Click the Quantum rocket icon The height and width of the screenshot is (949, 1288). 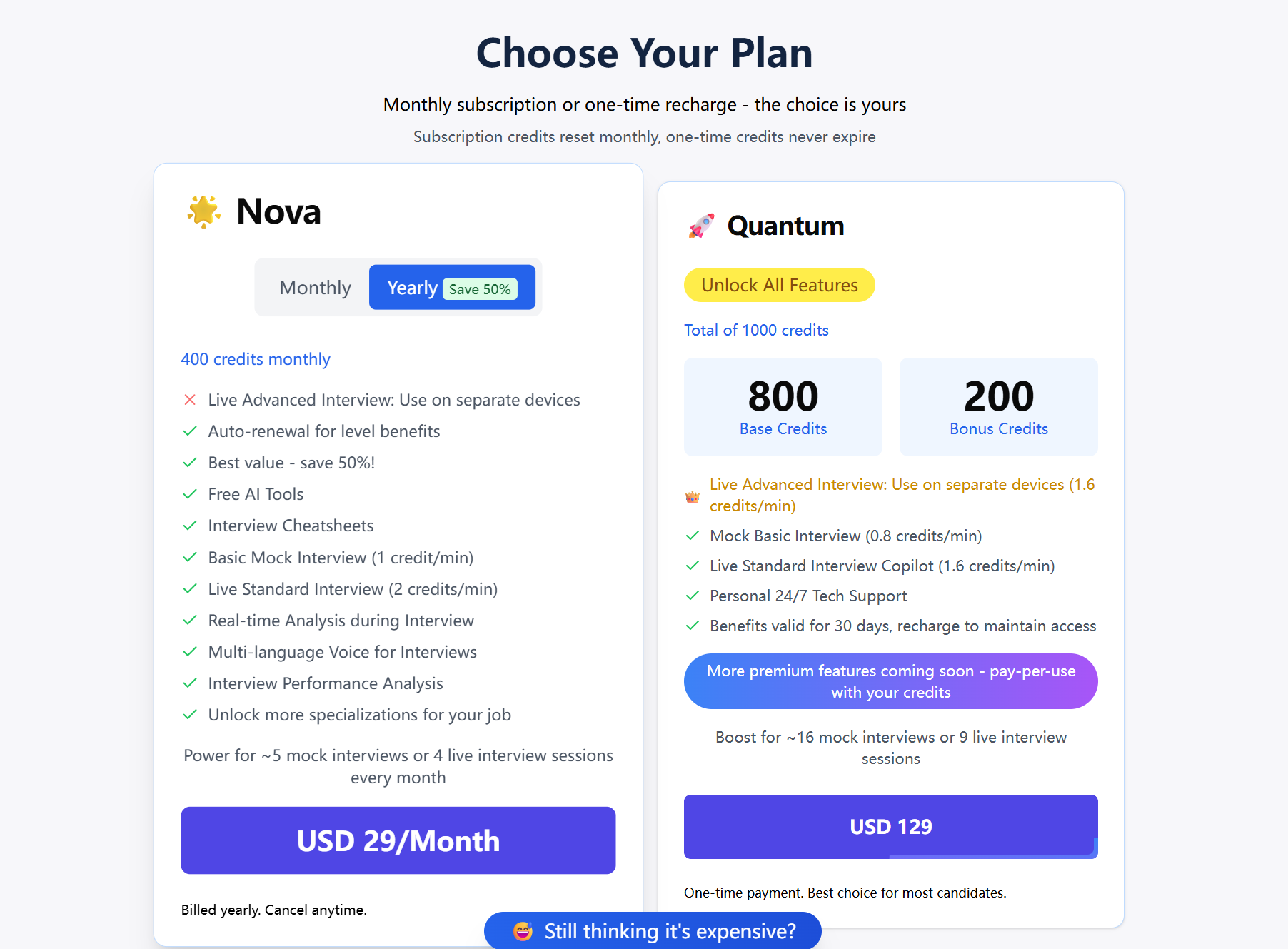click(701, 226)
